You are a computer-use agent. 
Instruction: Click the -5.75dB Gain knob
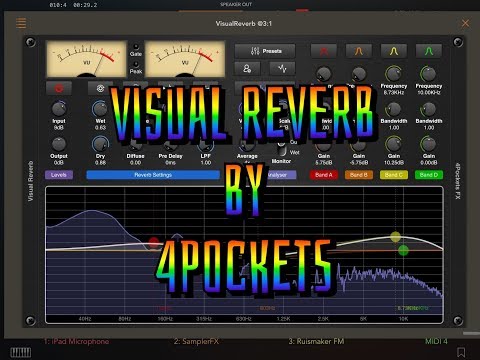coord(359,145)
